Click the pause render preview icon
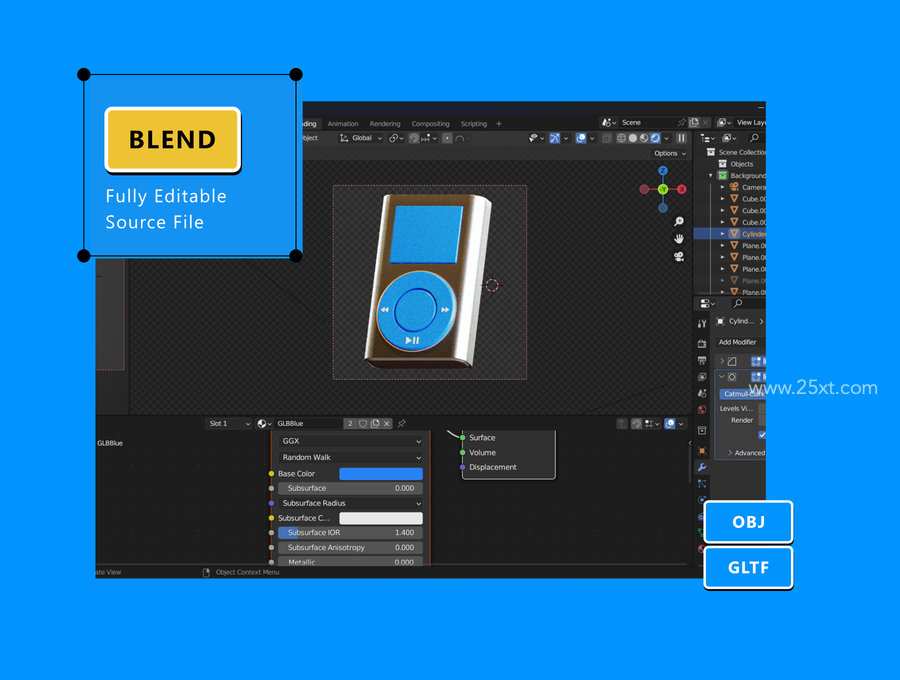This screenshot has height=680, width=900. (x=681, y=138)
